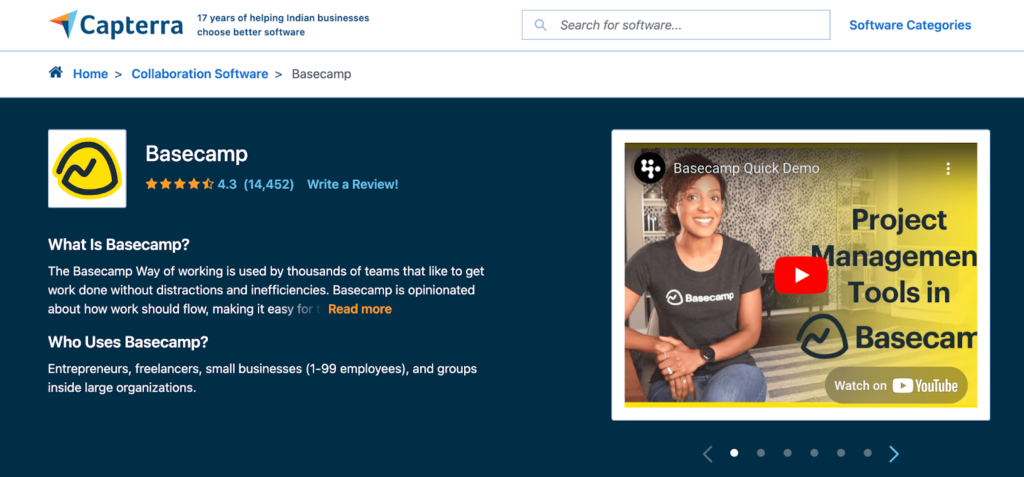Click the video thumbnail image
Viewport: 1024px width, 477px height.
[x=801, y=275]
